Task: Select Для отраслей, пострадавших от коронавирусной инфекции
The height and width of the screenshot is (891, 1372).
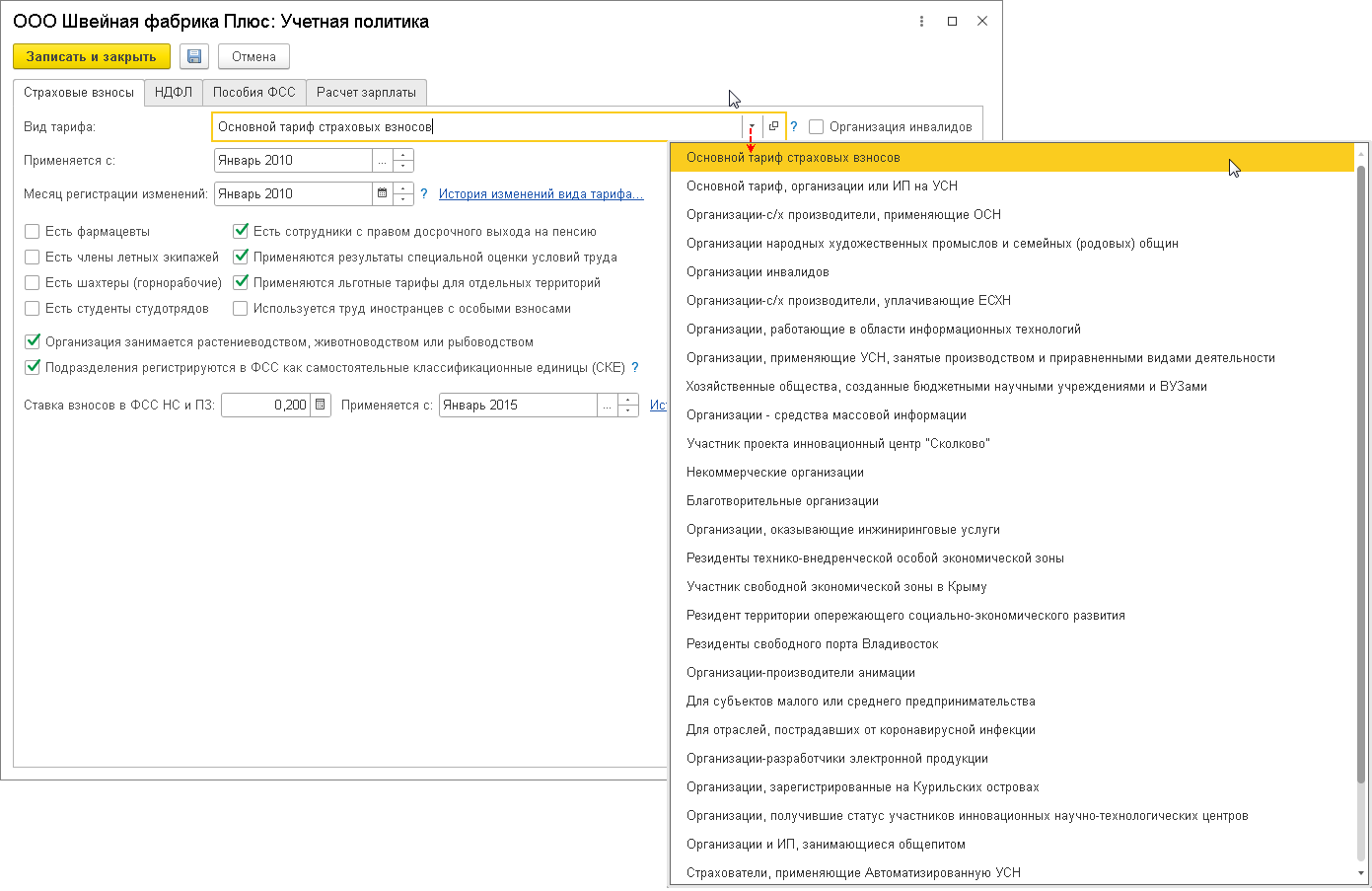Action: pos(1012,729)
